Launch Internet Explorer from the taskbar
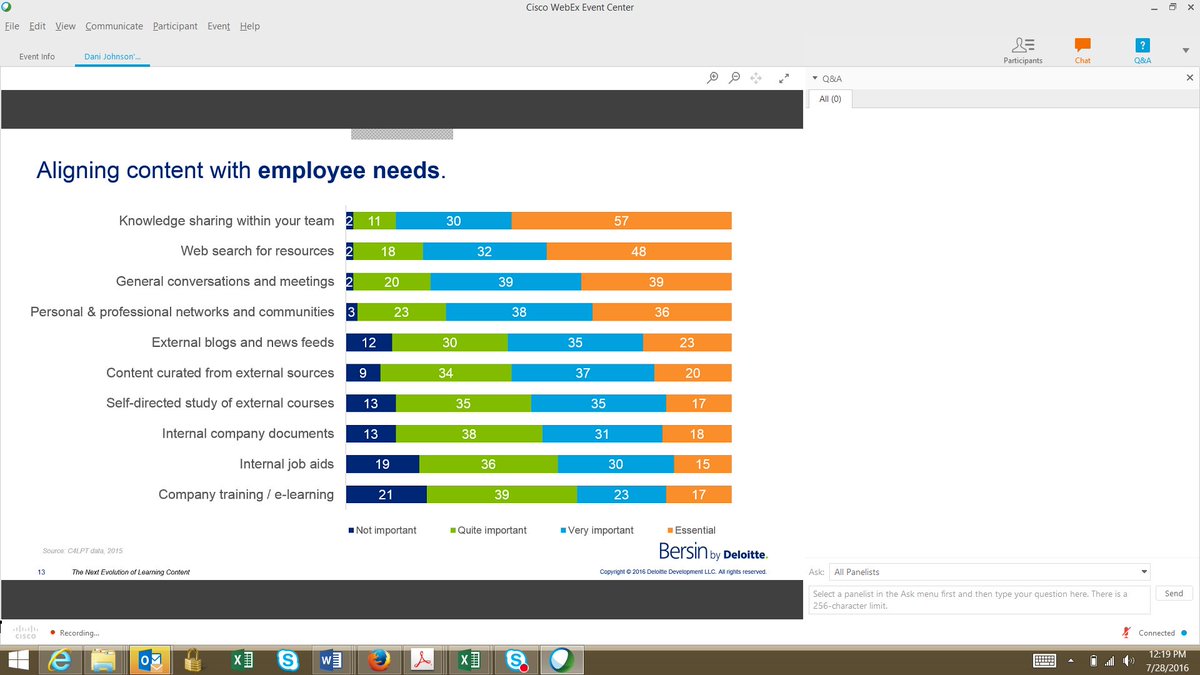This screenshot has height=675, width=1200. (61, 660)
